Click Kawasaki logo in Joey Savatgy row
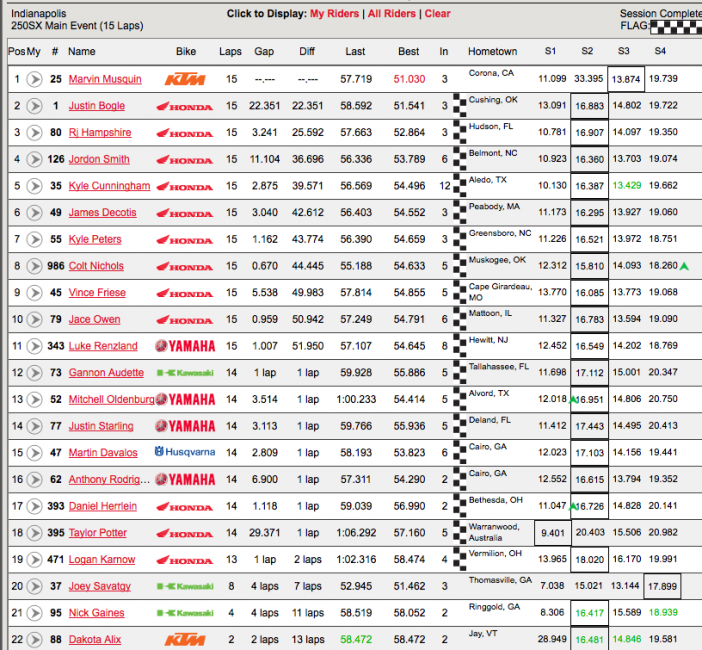702x650 pixels. coord(185,586)
